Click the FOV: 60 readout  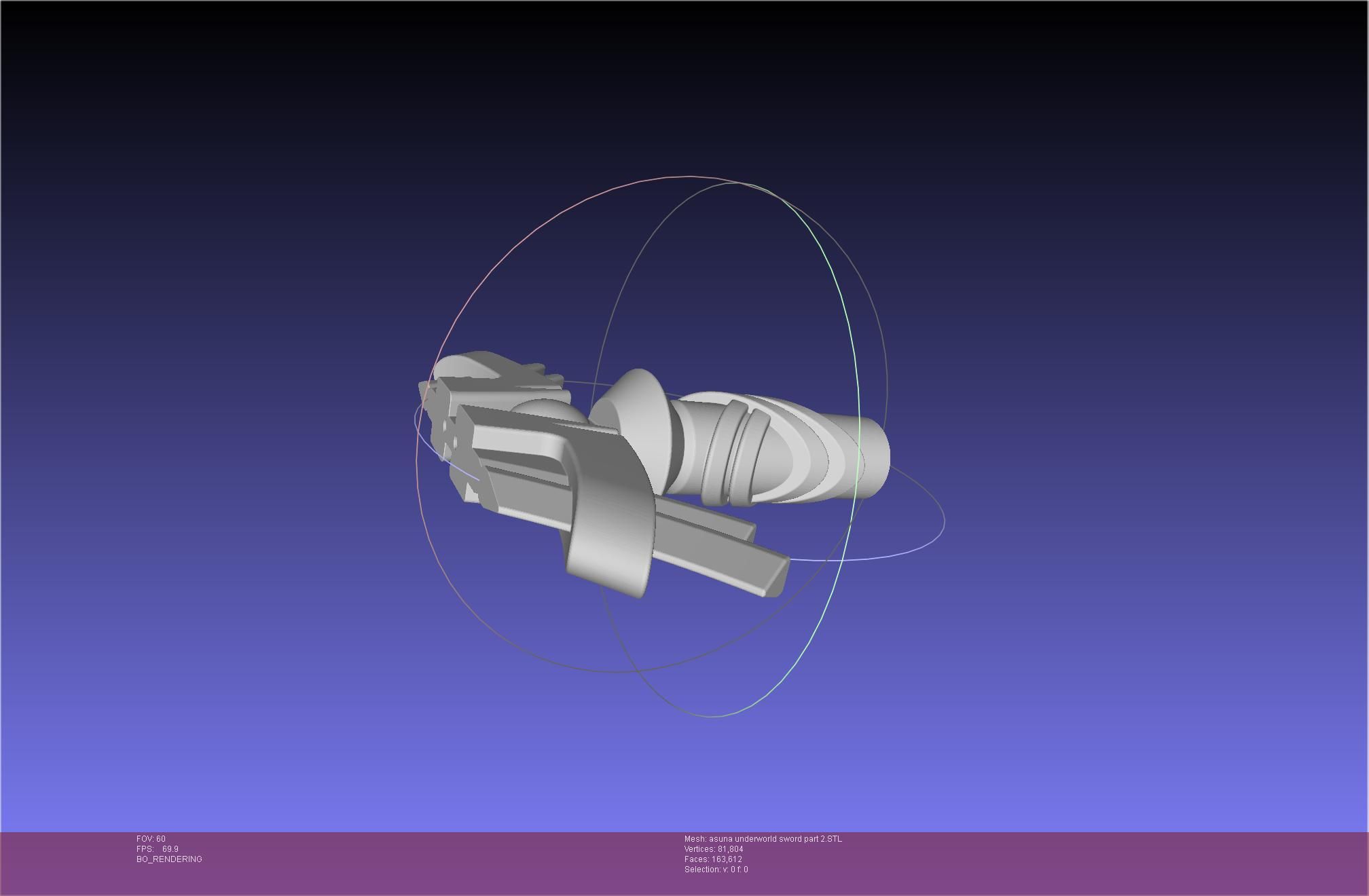151,839
